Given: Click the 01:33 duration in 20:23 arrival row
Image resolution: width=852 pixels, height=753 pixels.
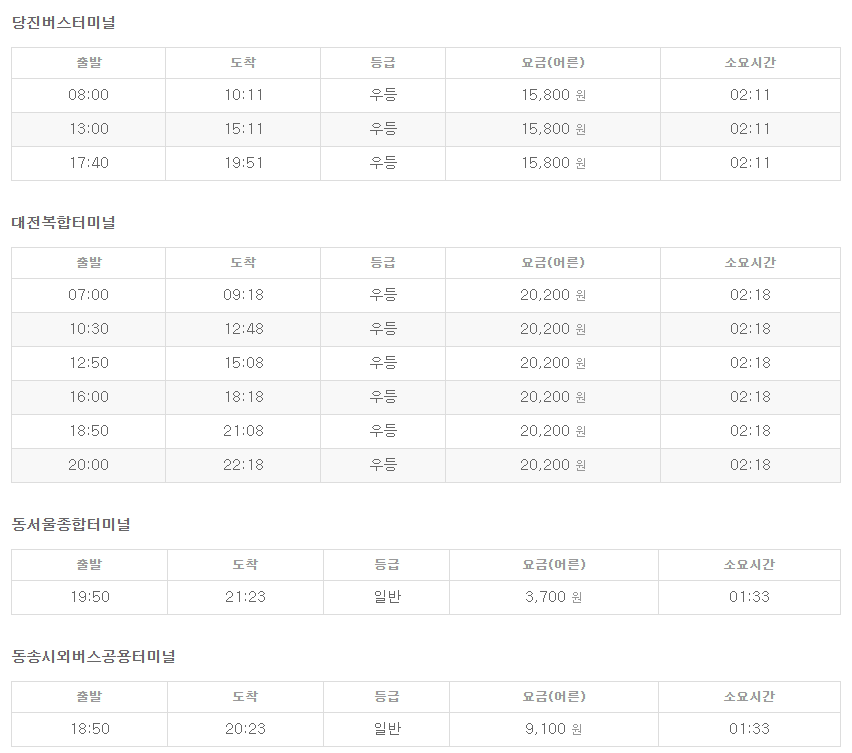Looking at the screenshot, I should (749, 729).
